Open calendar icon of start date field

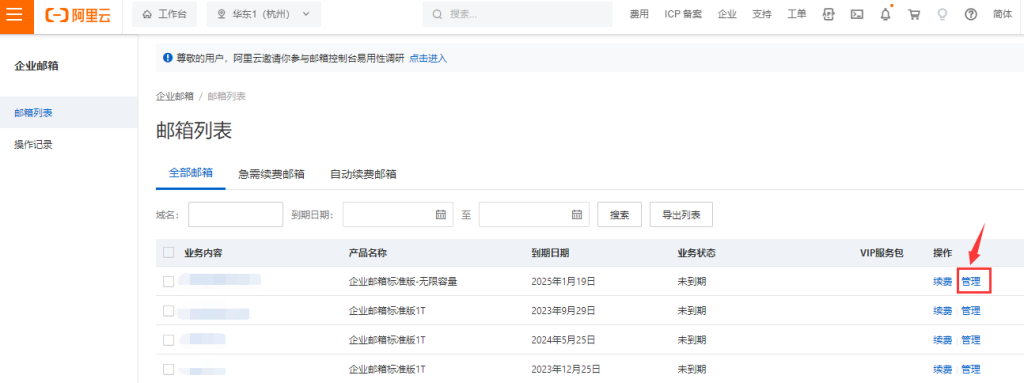point(441,214)
